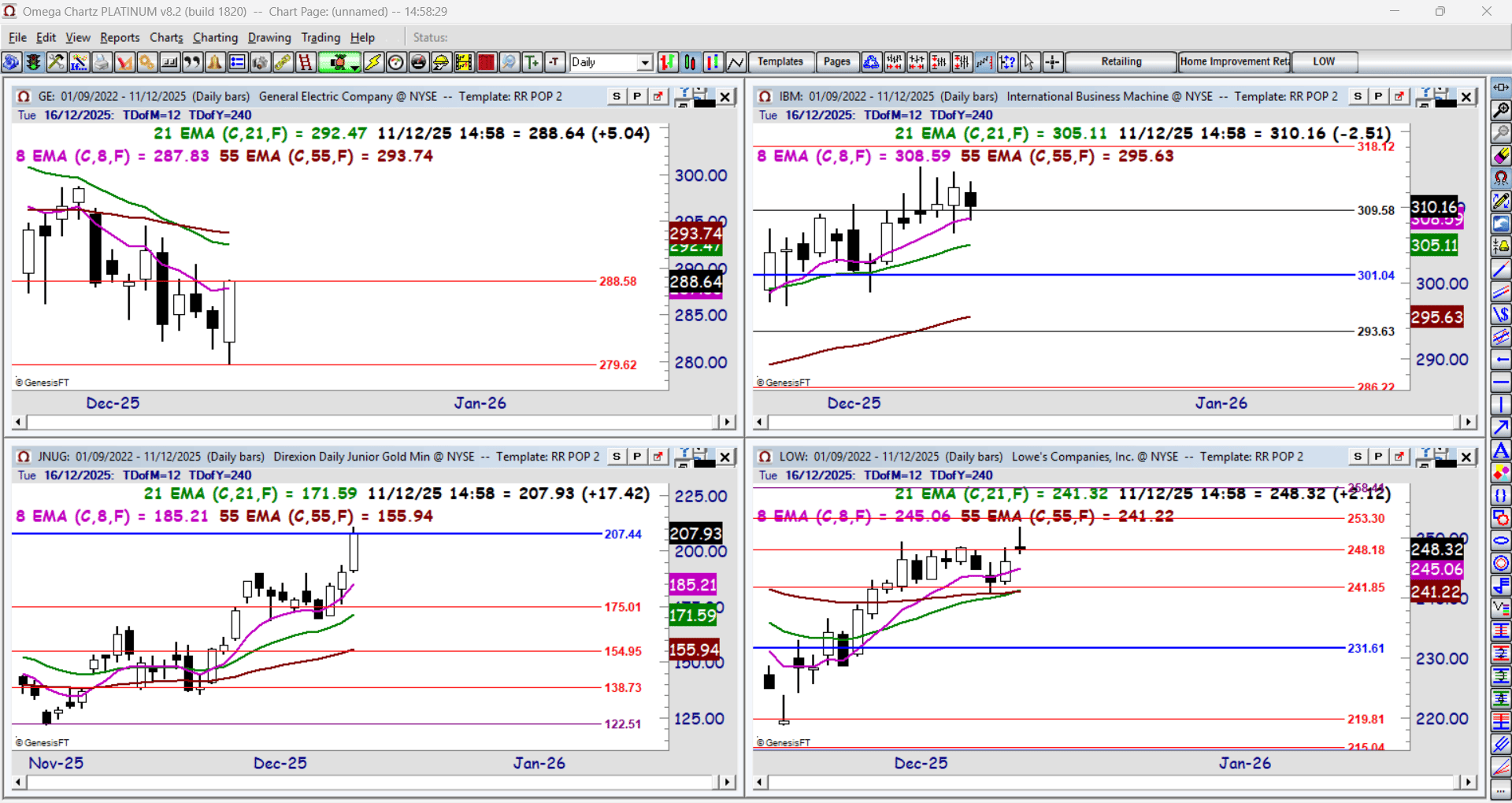
Task: Toggle the P button on IBM chart
Action: tap(1378, 97)
